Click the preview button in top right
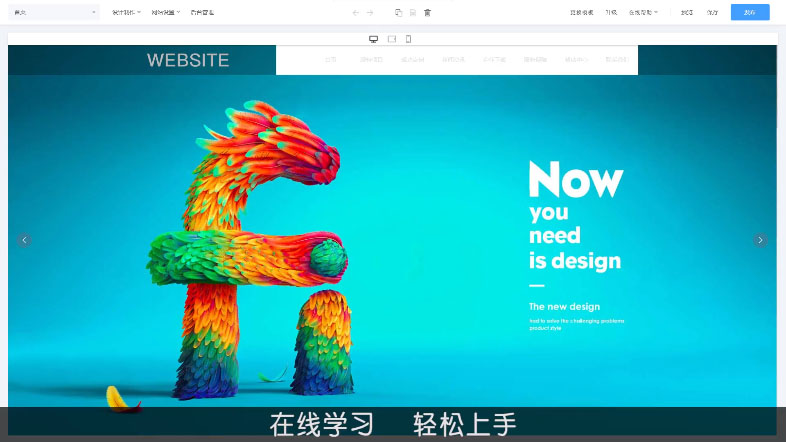 tap(687, 13)
